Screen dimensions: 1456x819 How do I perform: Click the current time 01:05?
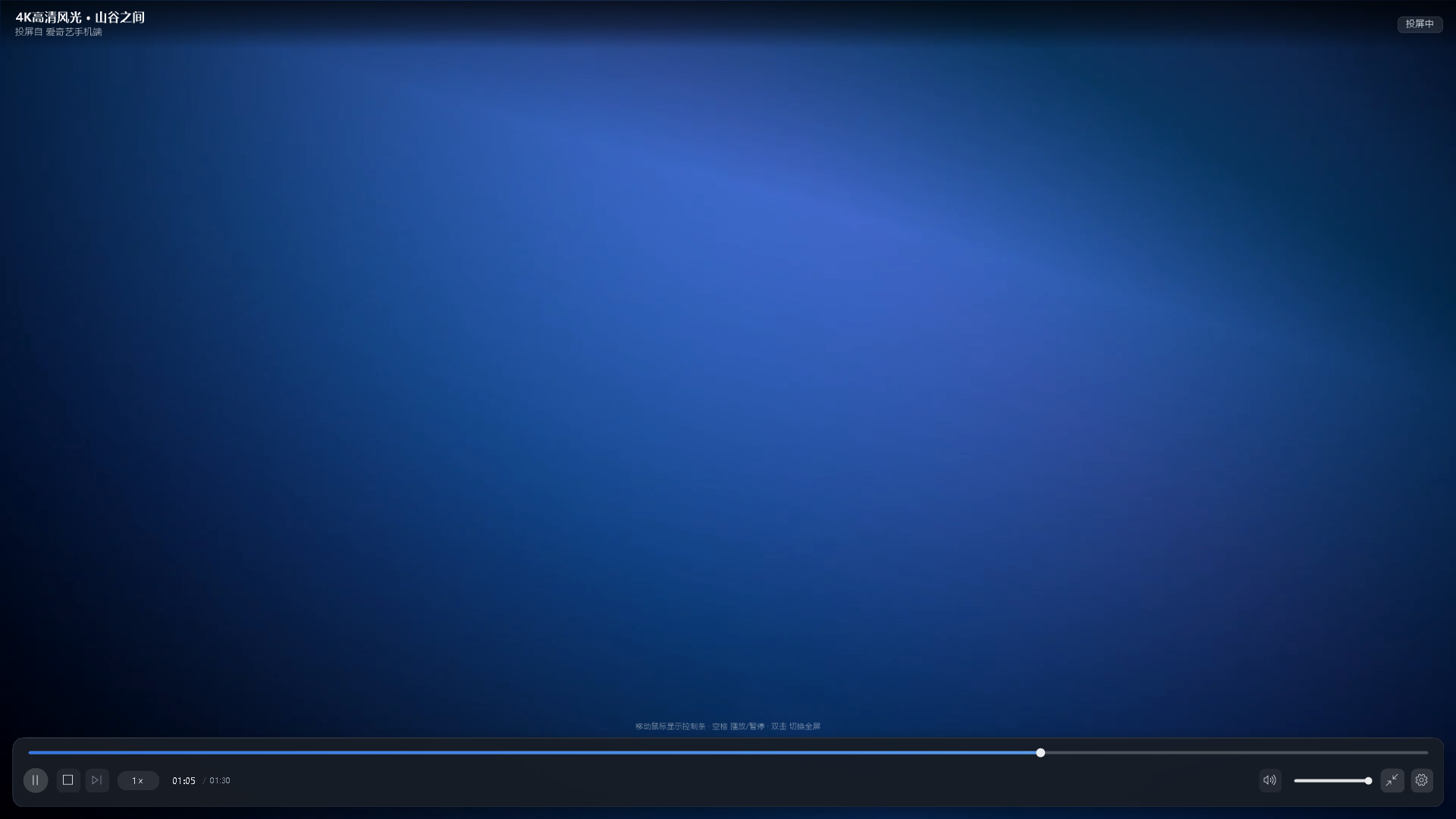(x=184, y=780)
